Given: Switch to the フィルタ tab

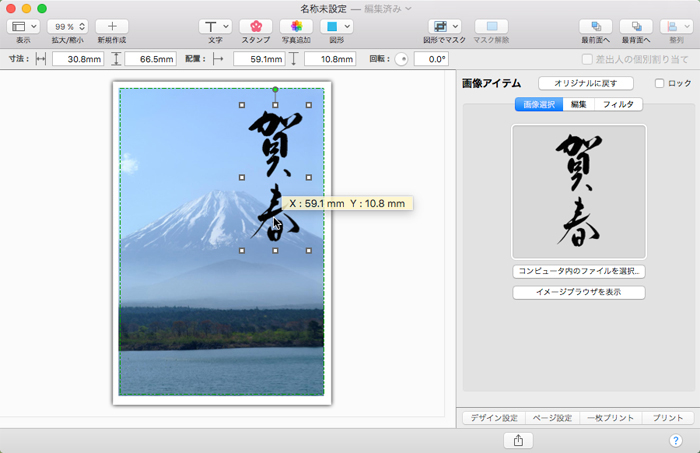Looking at the screenshot, I should pos(618,104).
